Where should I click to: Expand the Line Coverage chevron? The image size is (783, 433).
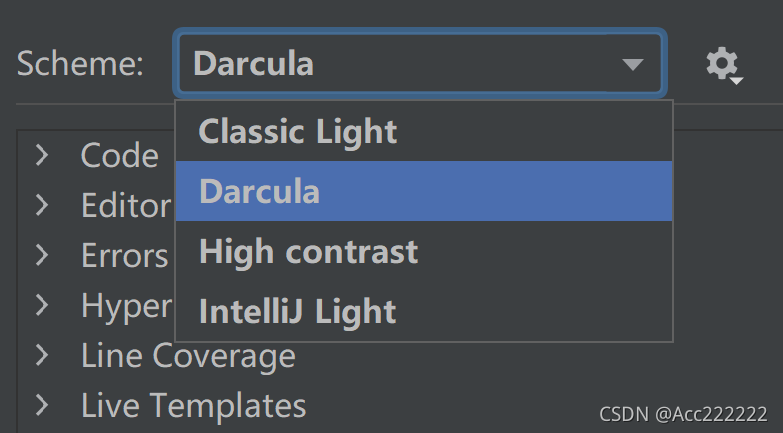(x=42, y=355)
